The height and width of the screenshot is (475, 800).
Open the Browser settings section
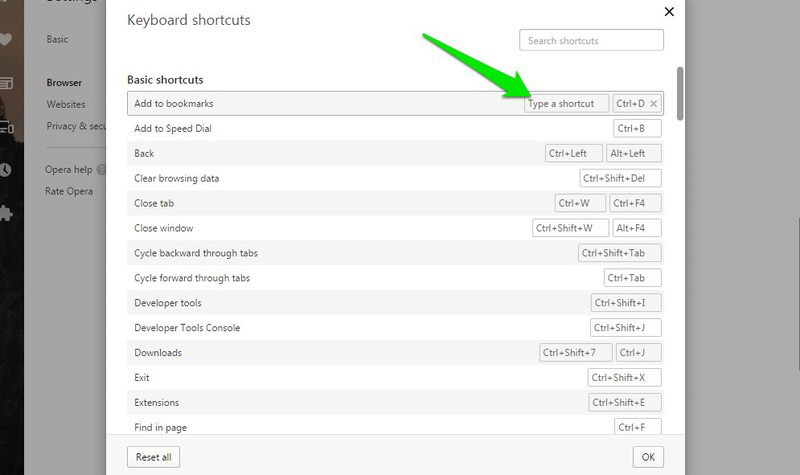point(64,83)
